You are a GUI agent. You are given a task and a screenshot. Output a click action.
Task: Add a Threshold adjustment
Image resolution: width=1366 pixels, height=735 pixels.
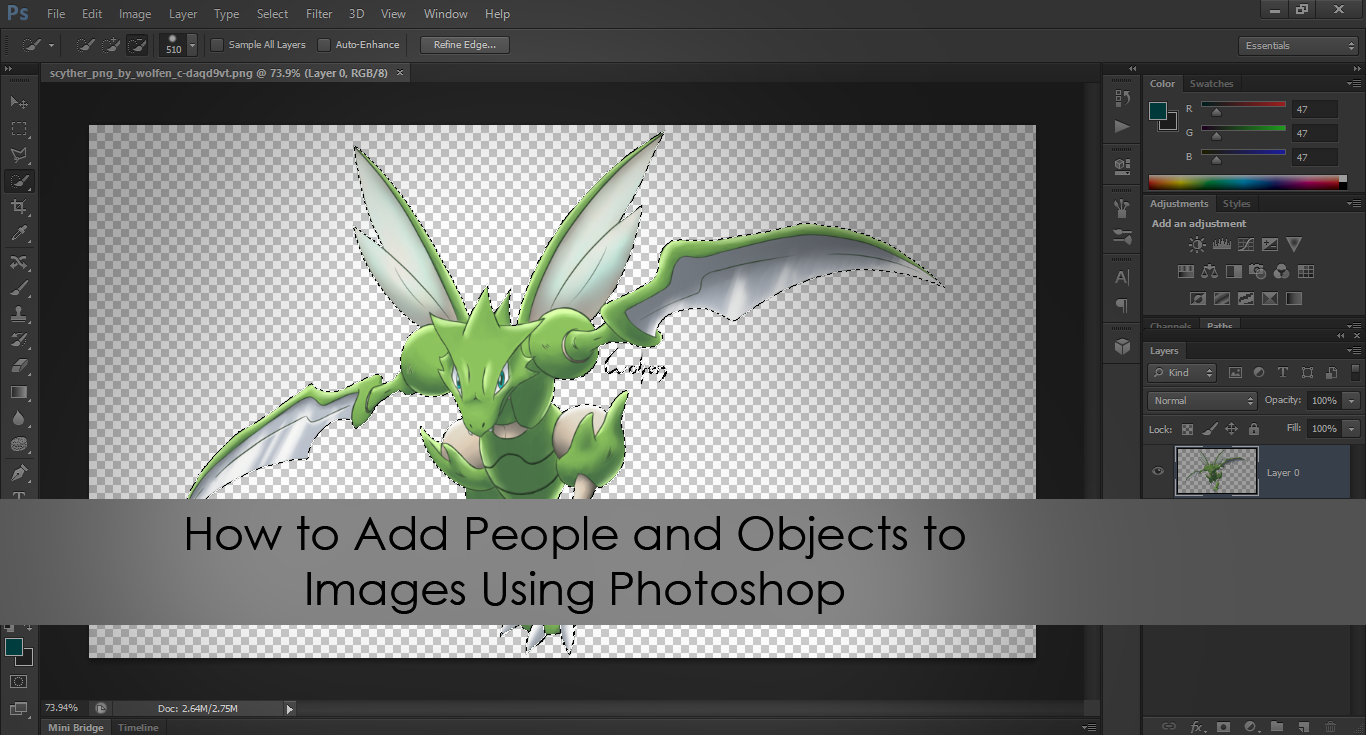[x=1246, y=298]
